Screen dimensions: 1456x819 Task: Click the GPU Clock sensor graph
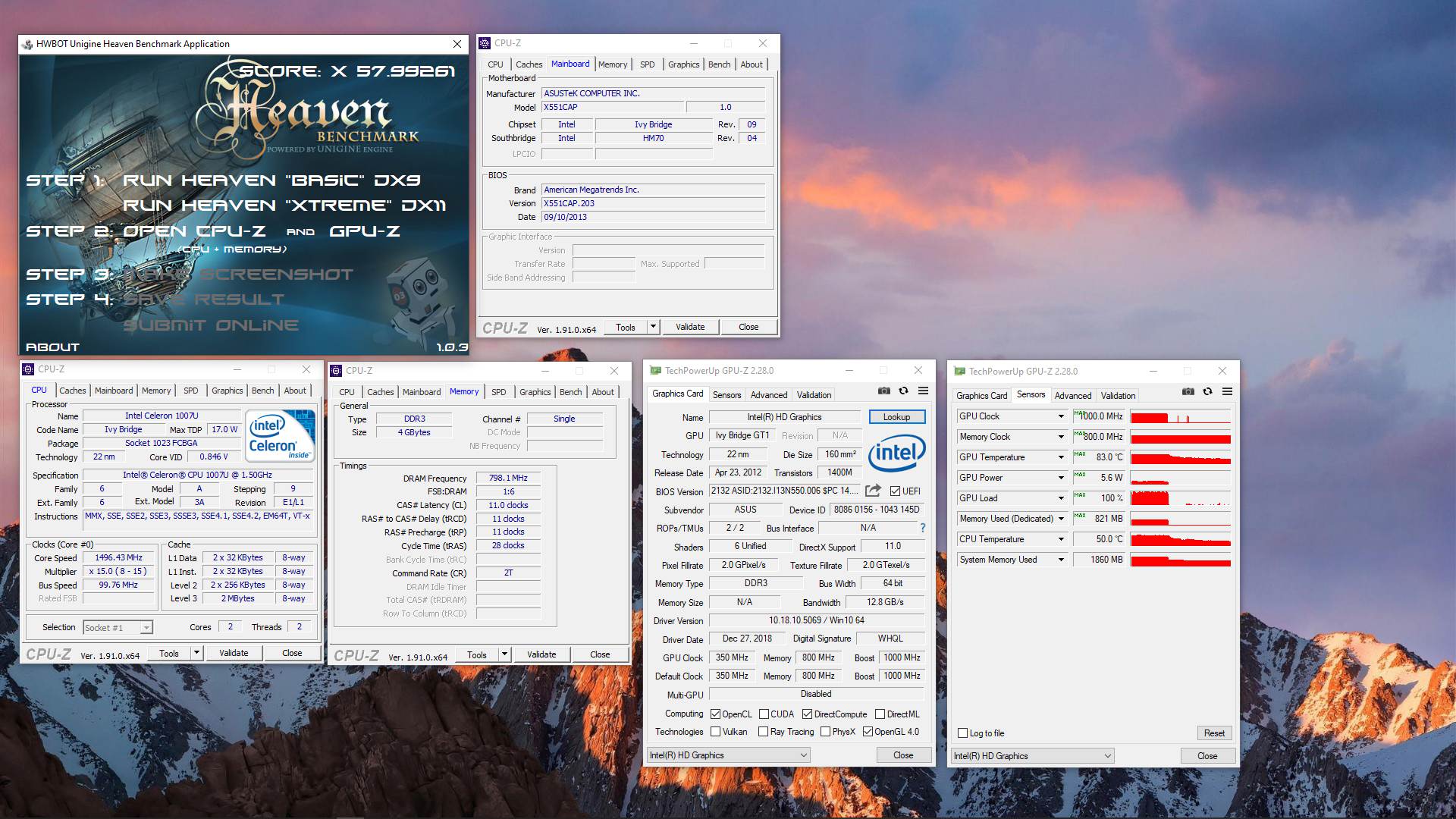click(1180, 416)
